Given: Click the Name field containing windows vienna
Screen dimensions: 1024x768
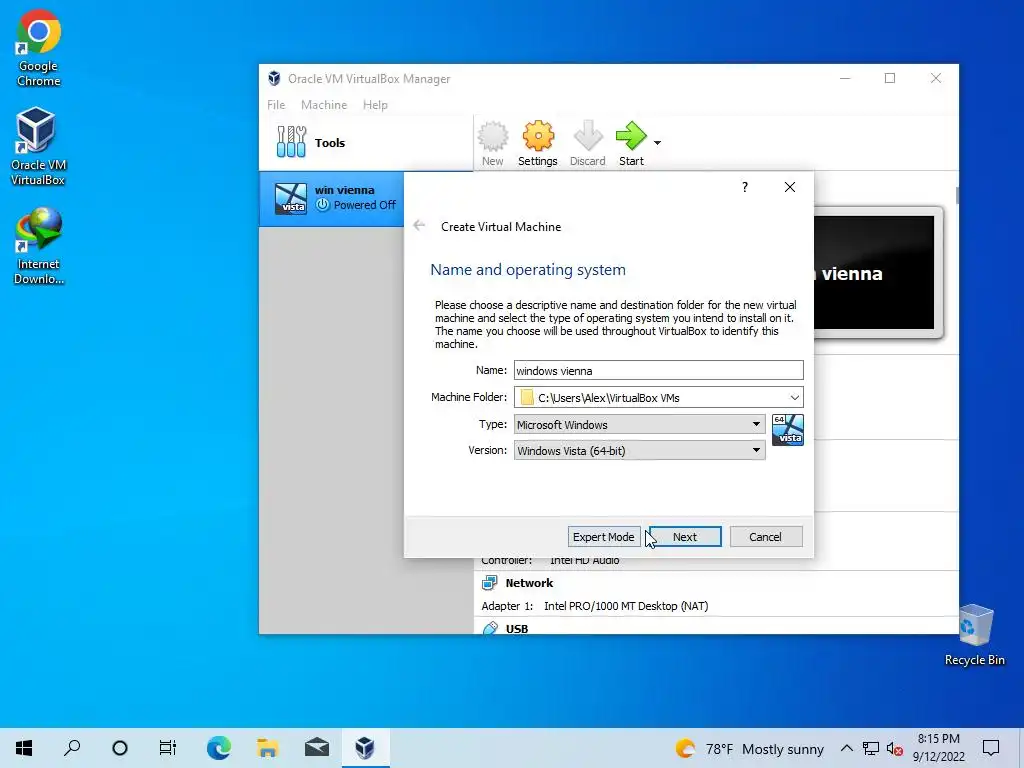Looking at the screenshot, I should 658,370.
